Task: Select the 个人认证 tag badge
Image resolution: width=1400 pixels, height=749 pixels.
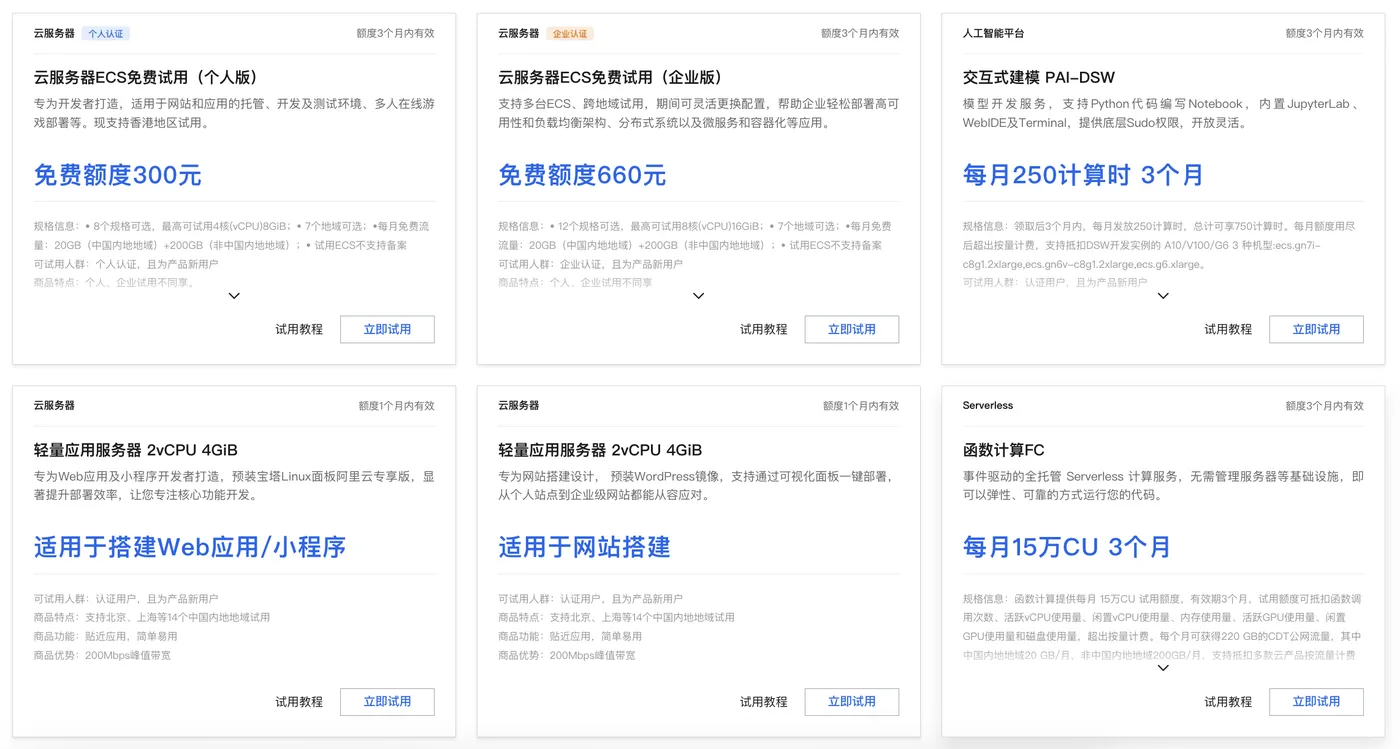Action: pos(106,33)
